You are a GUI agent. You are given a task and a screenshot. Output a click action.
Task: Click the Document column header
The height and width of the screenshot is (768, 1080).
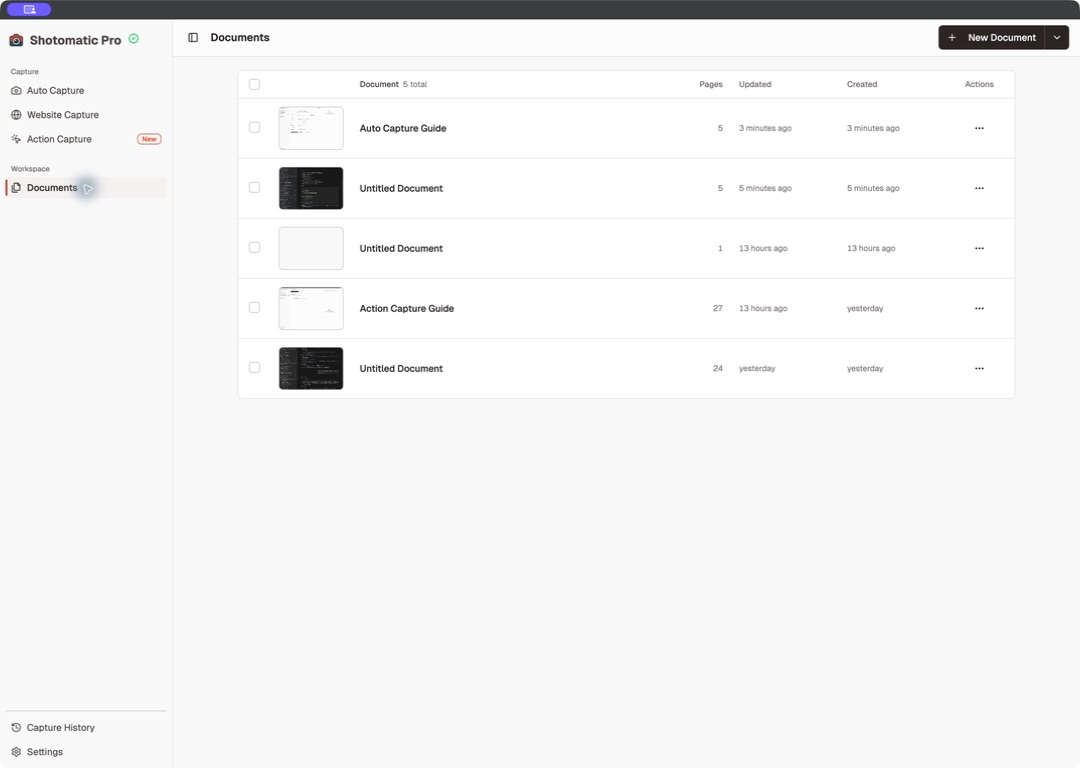tap(379, 84)
